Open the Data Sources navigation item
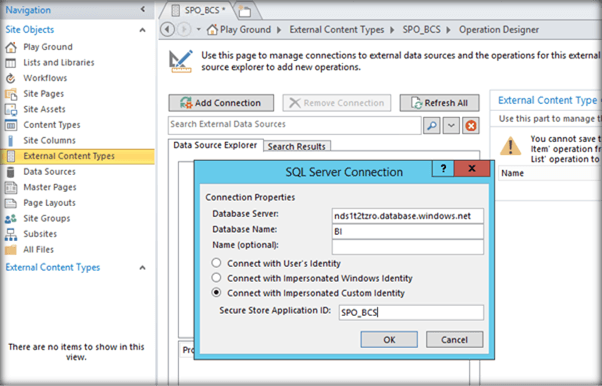 click(50, 172)
